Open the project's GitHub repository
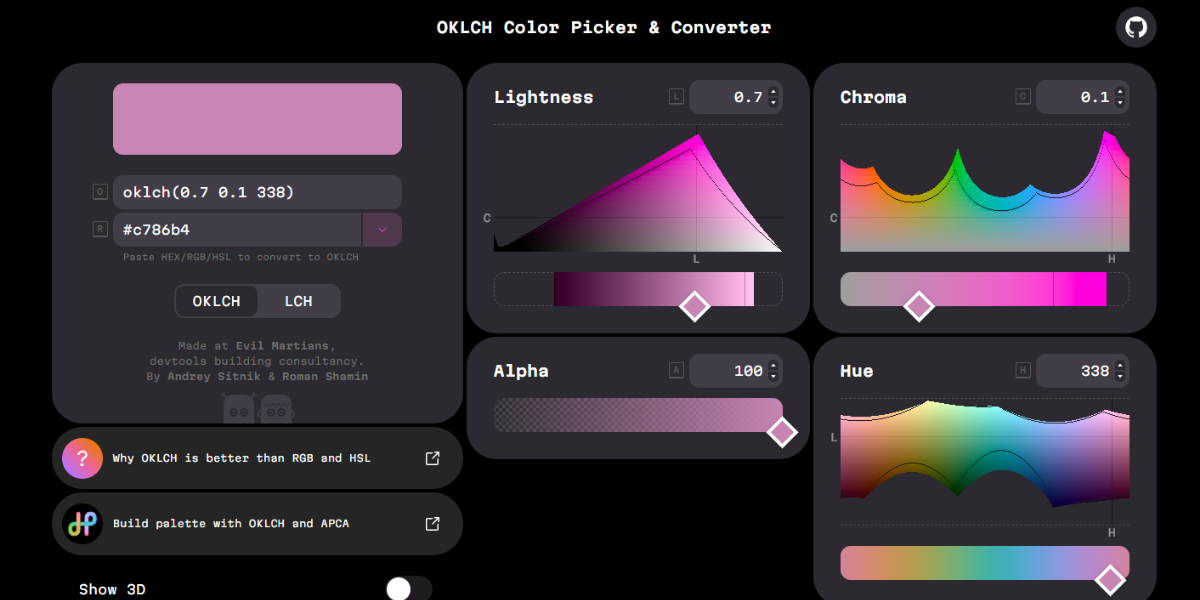 tap(1136, 27)
